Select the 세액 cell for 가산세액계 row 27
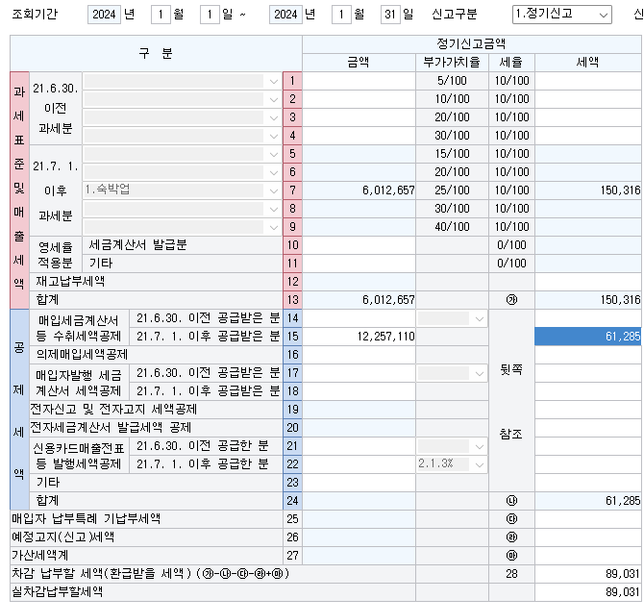 coord(588,555)
